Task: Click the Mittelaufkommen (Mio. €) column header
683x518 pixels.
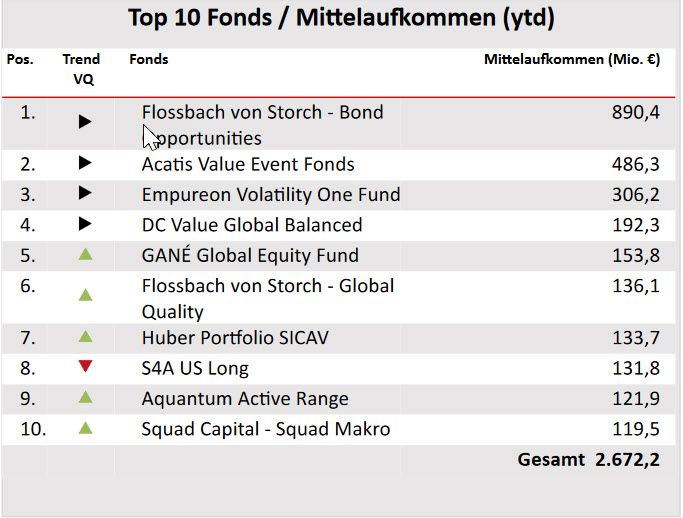Action: click(571, 60)
